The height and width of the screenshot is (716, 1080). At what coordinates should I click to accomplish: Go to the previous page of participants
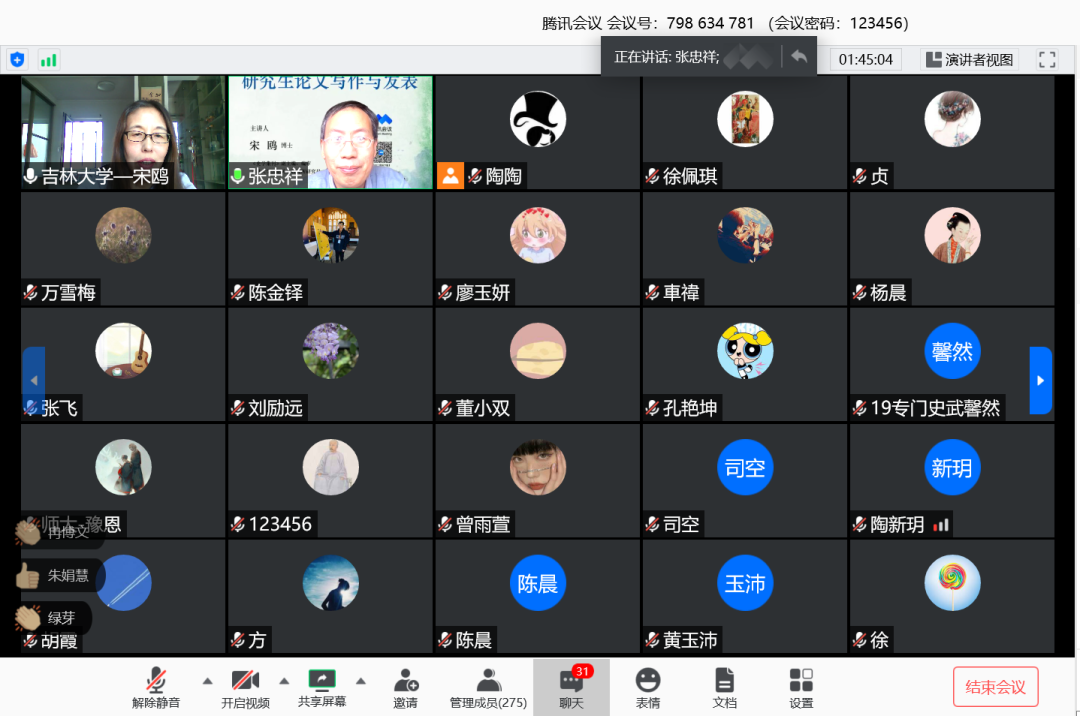point(34,380)
